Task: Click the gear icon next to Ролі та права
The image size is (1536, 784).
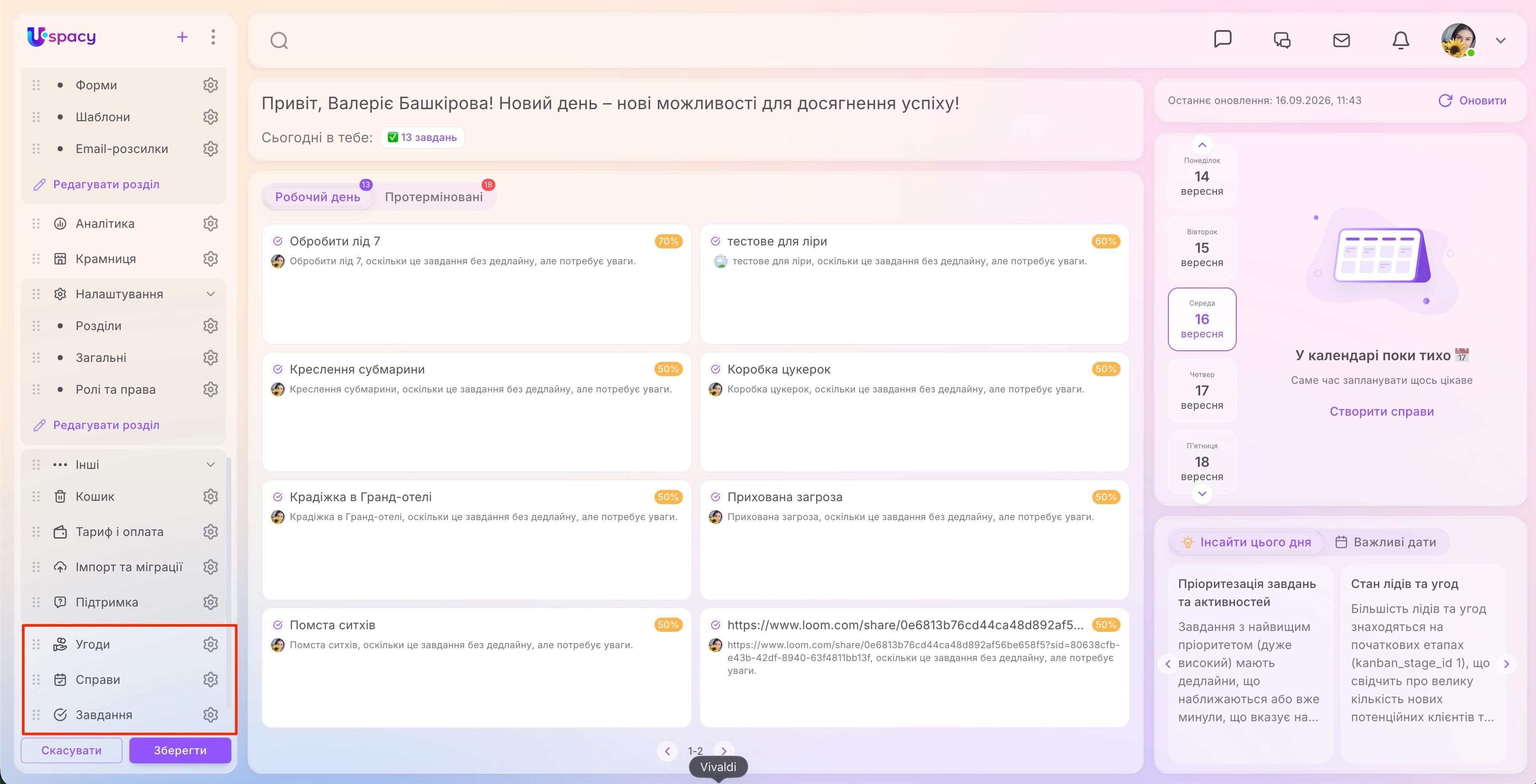Action: [210, 389]
